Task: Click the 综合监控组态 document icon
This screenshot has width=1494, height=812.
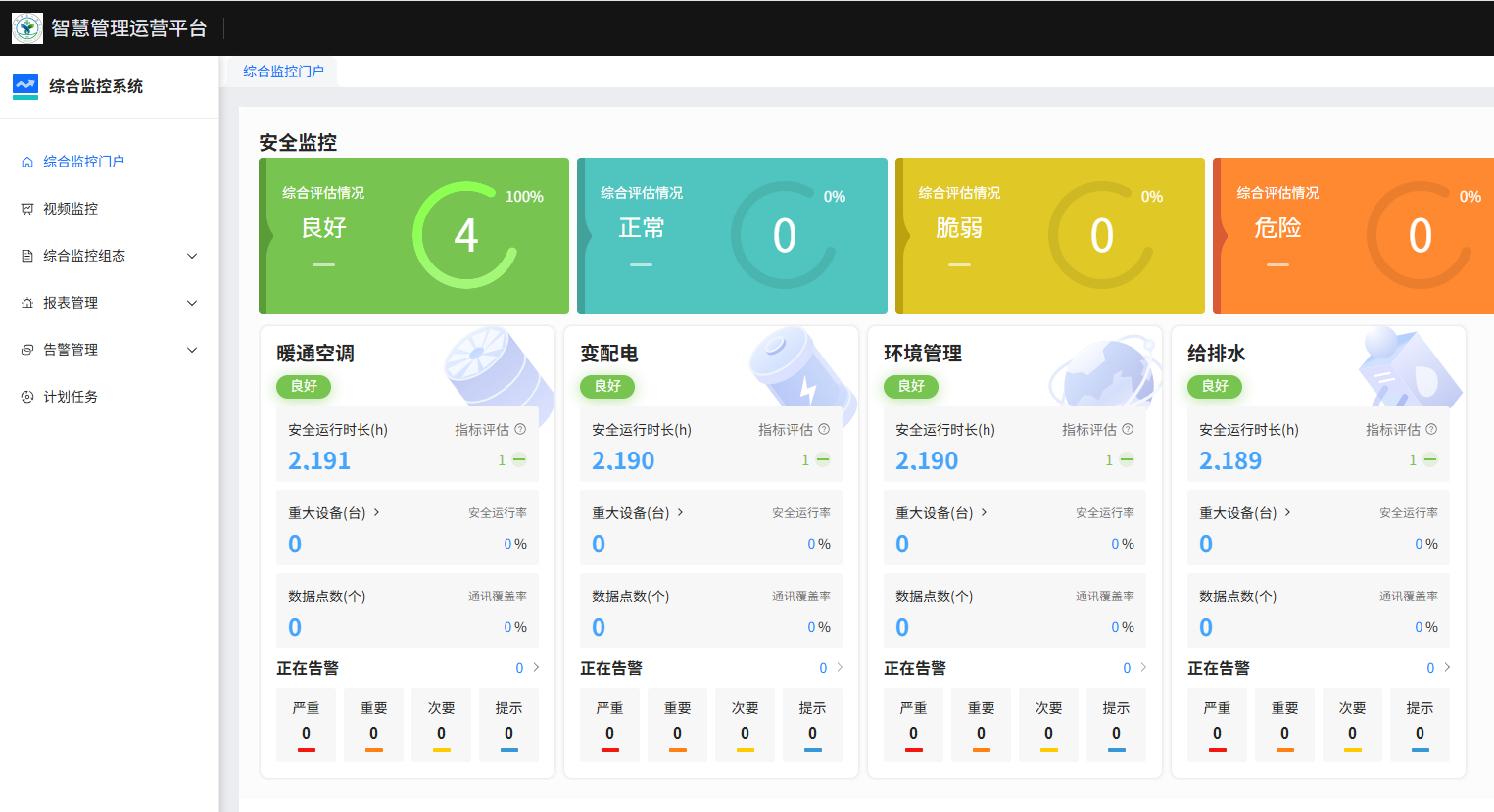Action: 27,256
